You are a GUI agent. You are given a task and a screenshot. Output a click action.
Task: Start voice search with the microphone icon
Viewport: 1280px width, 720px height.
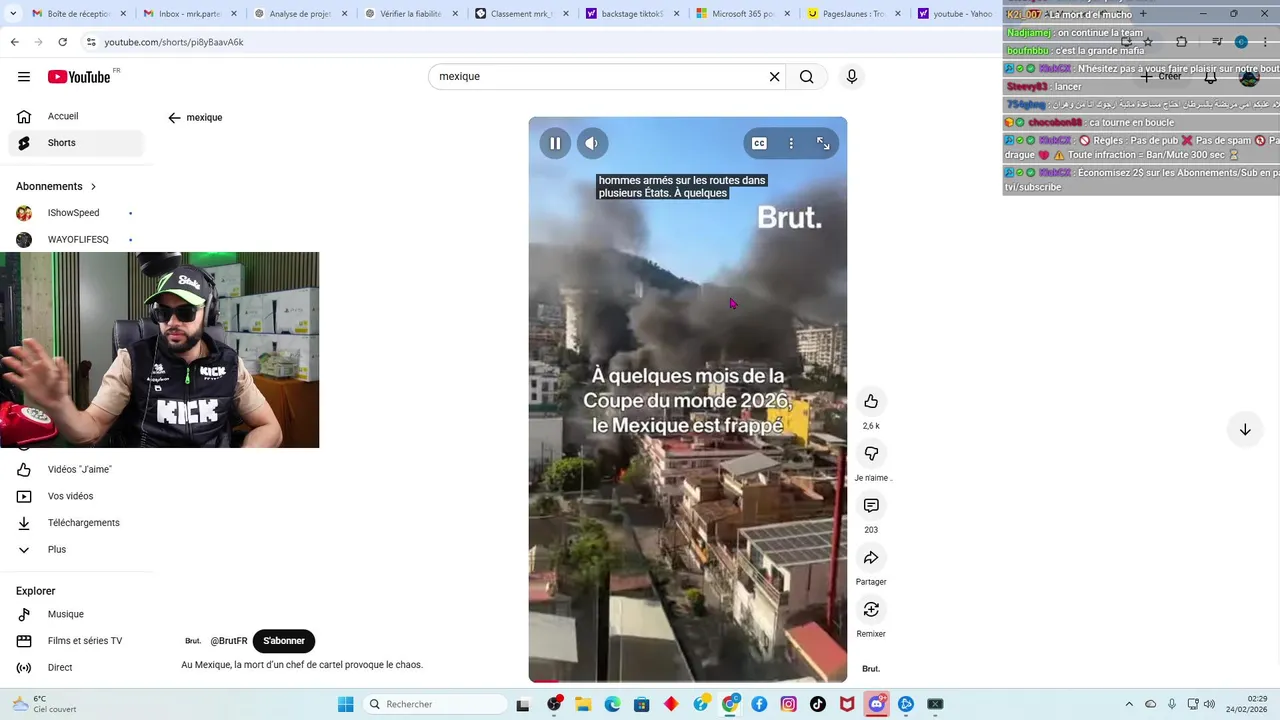[852, 77]
